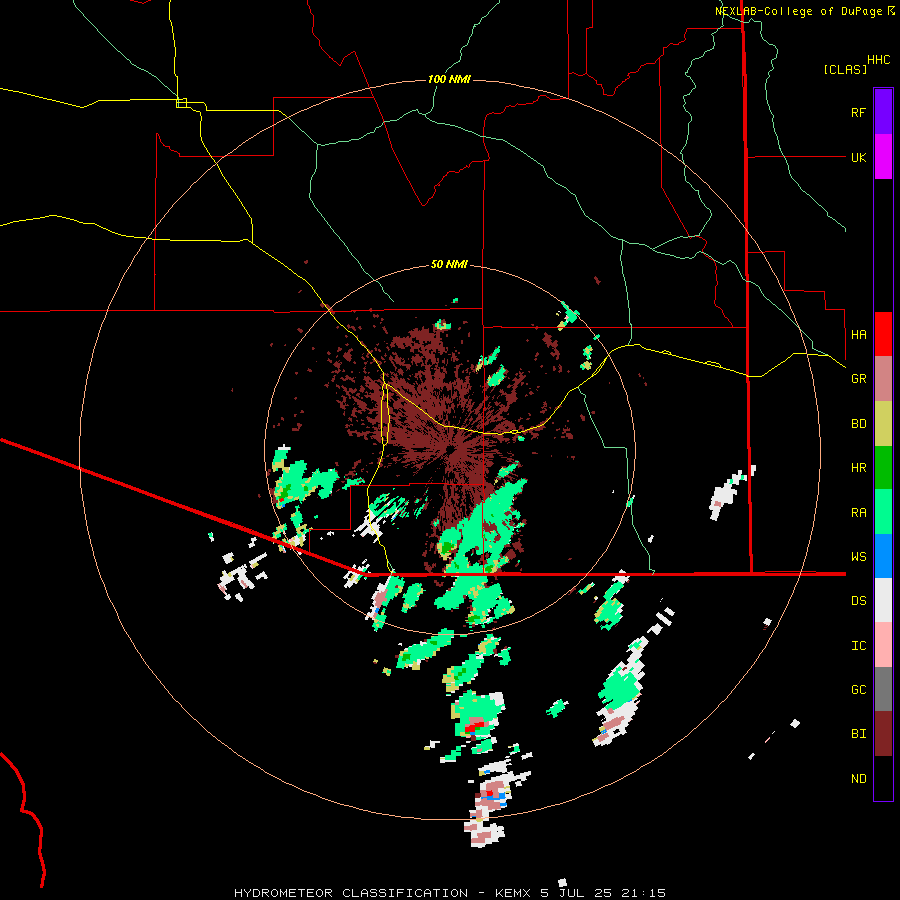Click the IC legend label
The height and width of the screenshot is (900, 900).
tap(858, 646)
